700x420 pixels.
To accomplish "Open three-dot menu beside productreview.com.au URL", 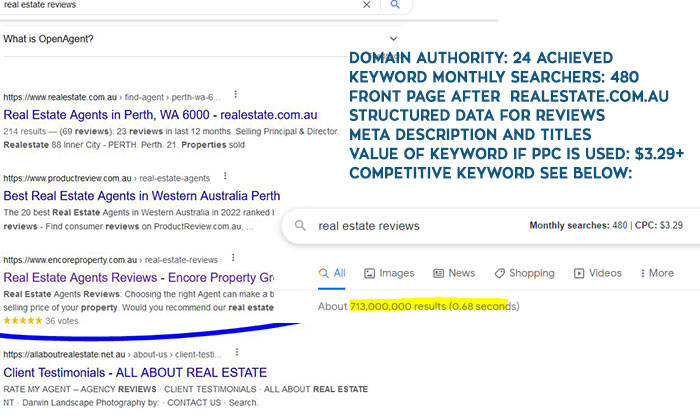I will (x=225, y=176).
